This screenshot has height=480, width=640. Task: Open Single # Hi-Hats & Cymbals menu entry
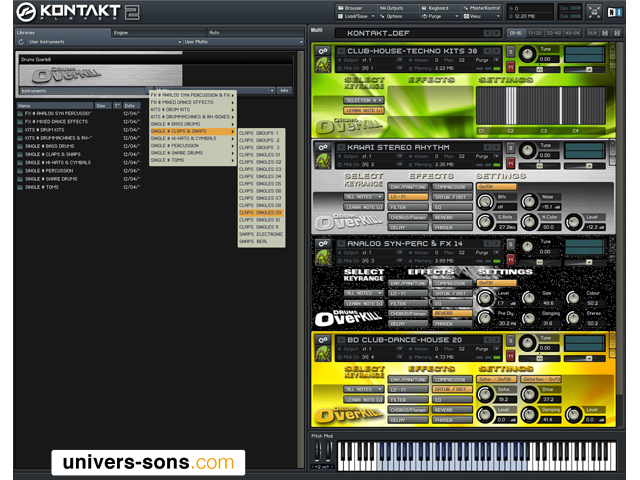pyautogui.click(x=193, y=138)
